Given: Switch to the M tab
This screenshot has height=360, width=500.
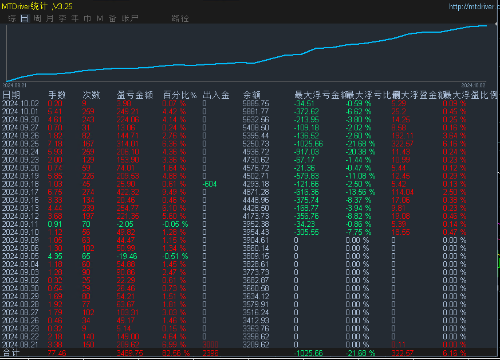Looking at the screenshot, I should (x=100, y=18).
